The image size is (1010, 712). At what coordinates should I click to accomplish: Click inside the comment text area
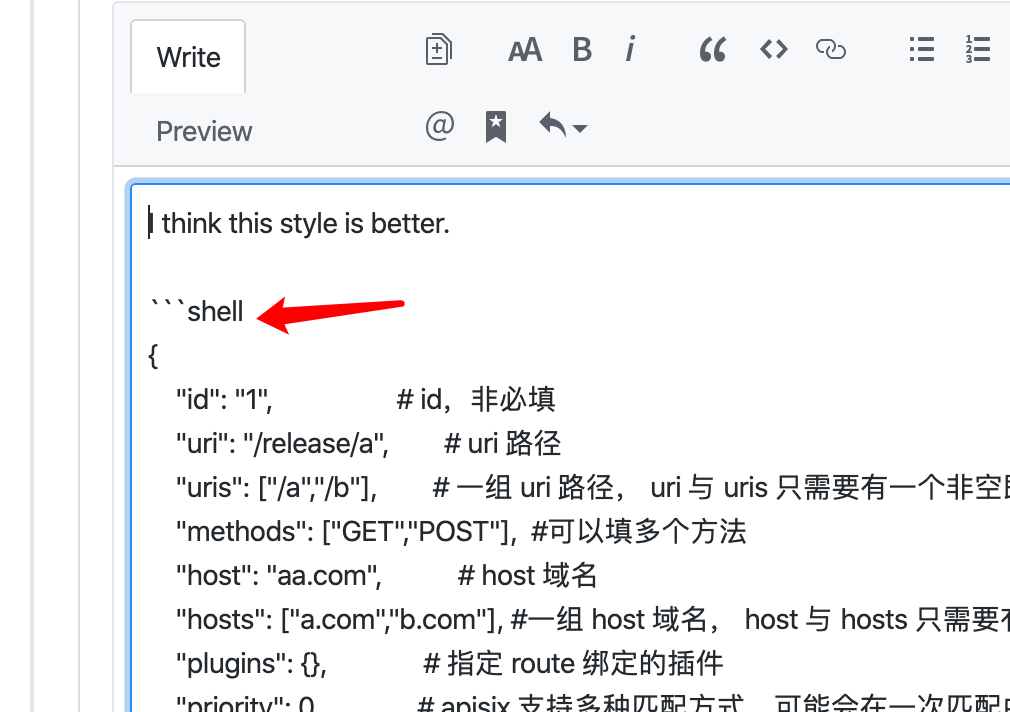(x=571, y=448)
